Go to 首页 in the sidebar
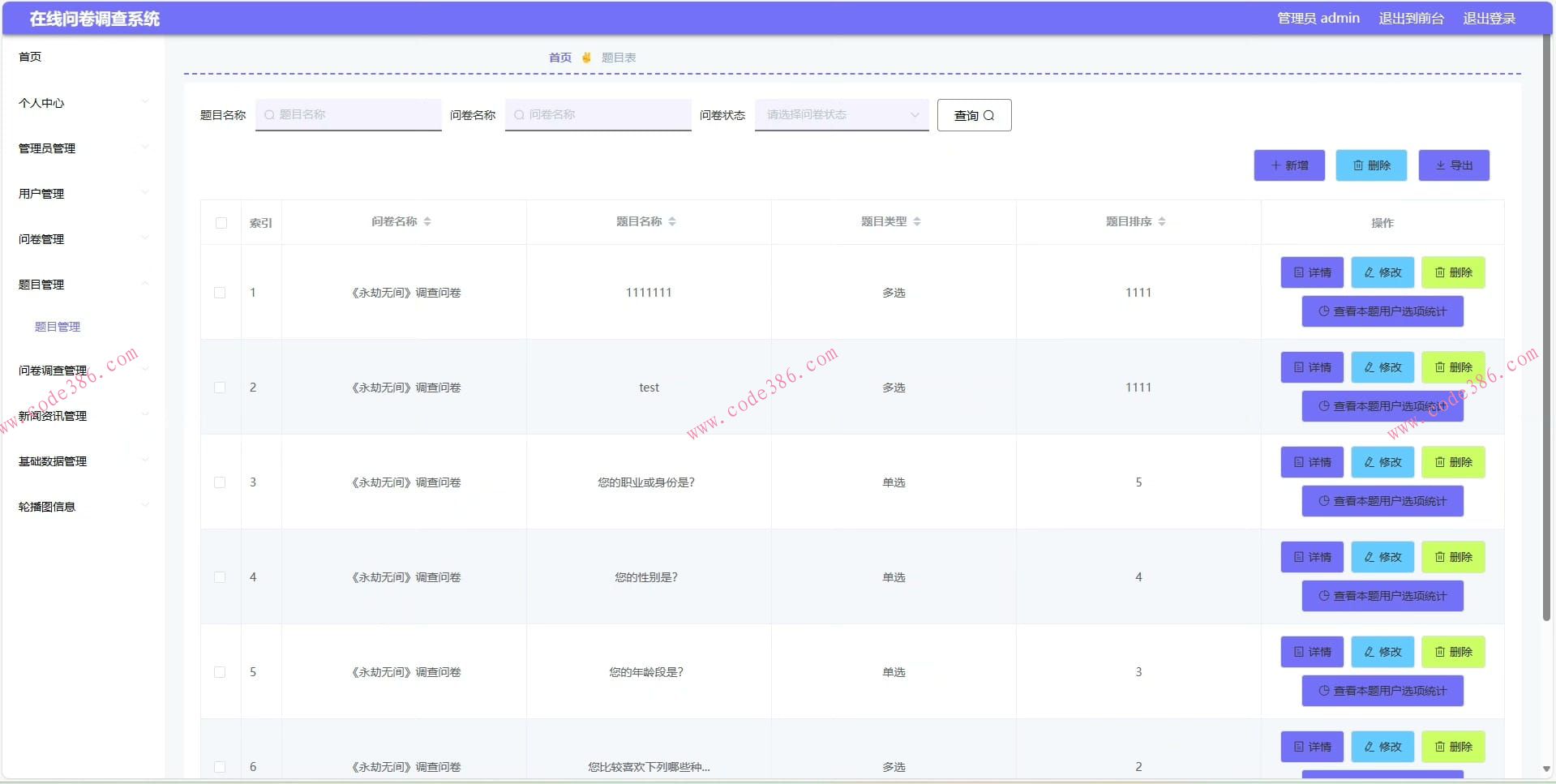The width and height of the screenshot is (1556, 784). coord(30,57)
